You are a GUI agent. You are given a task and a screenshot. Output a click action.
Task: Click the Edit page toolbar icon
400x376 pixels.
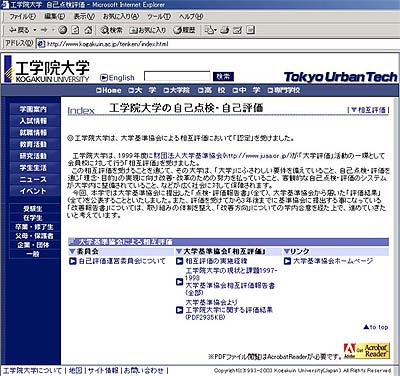[237, 30]
